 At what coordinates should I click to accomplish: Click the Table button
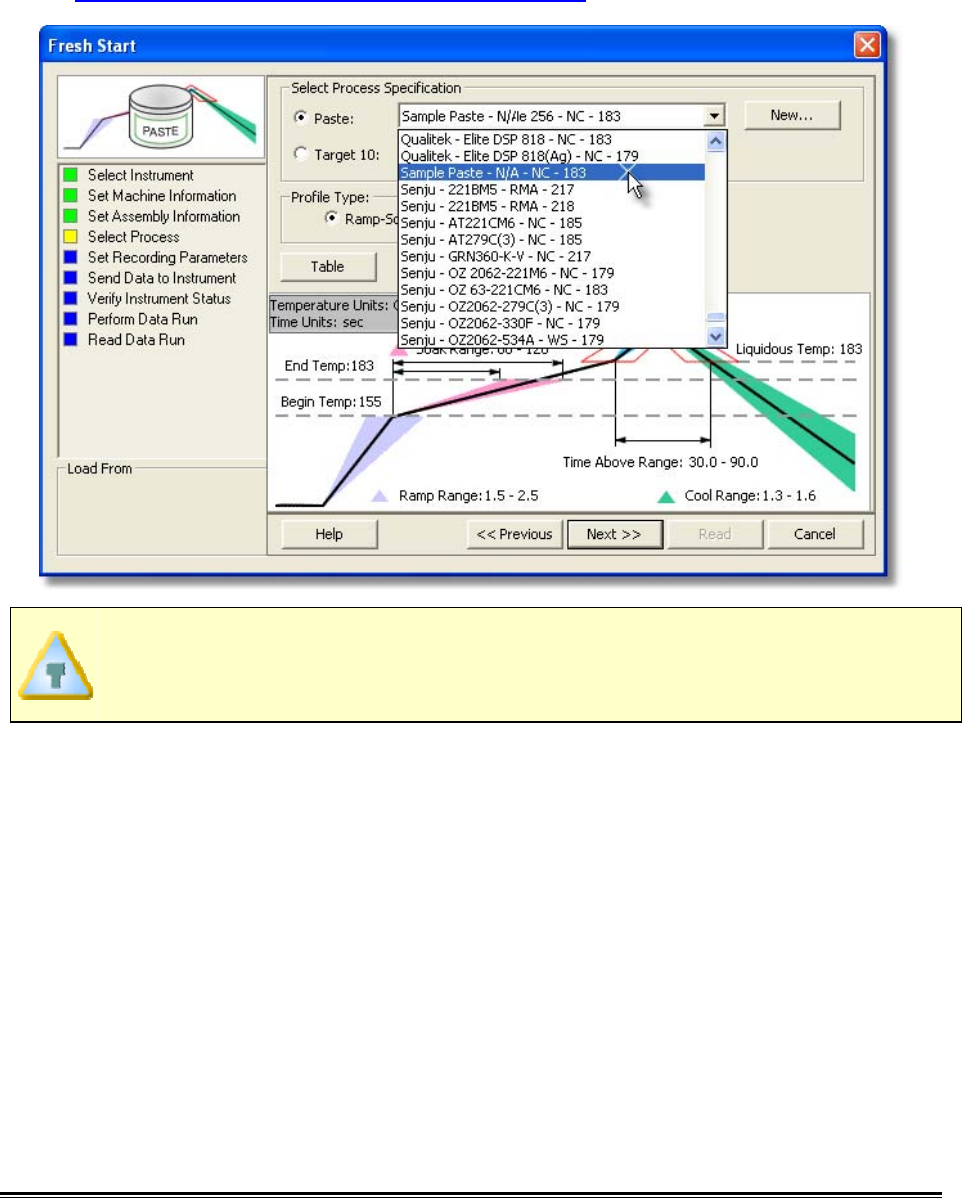pos(328,267)
